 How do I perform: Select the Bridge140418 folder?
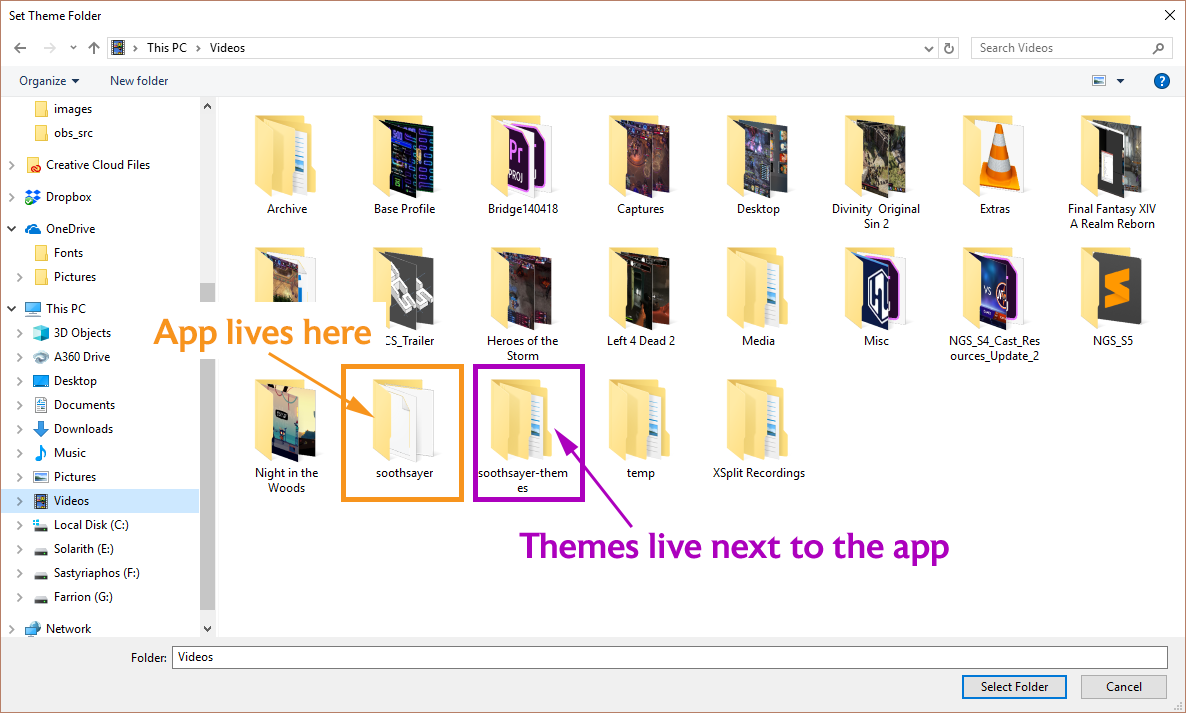(523, 166)
